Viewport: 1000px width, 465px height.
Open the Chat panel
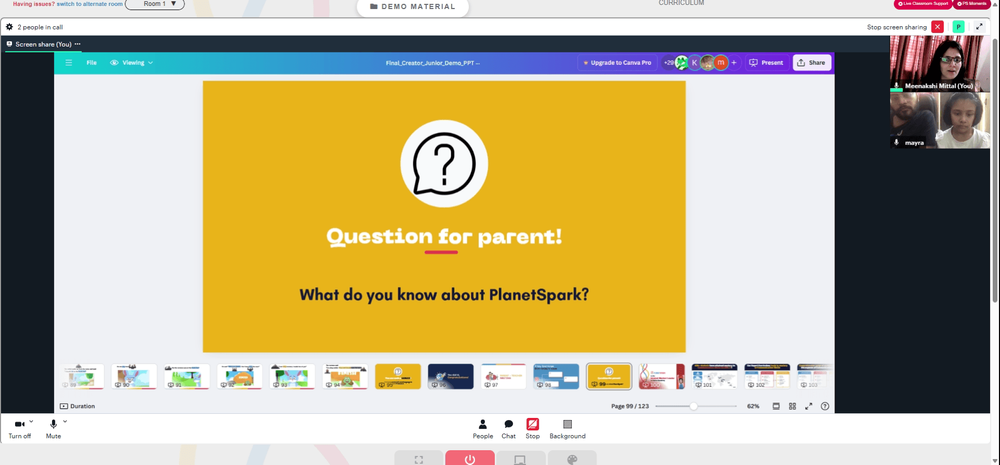pos(508,429)
